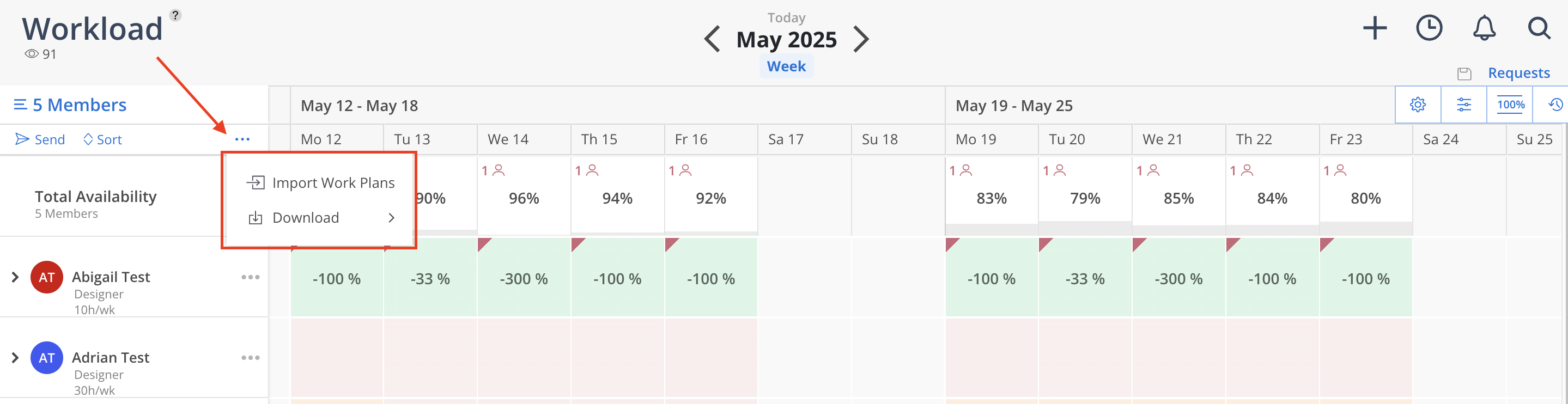This screenshot has height=404, width=1568.
Task: Open the Requests link
Action: (1519, 73)
